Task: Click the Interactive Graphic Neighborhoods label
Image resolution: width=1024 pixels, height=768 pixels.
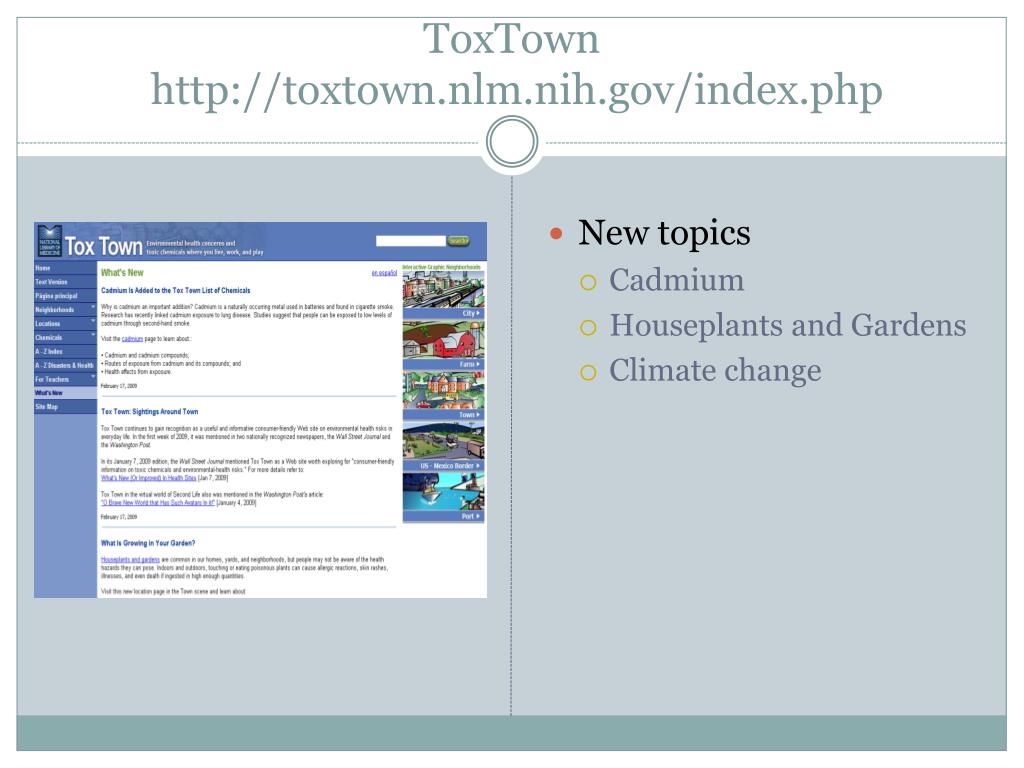Action: (442, 267)
